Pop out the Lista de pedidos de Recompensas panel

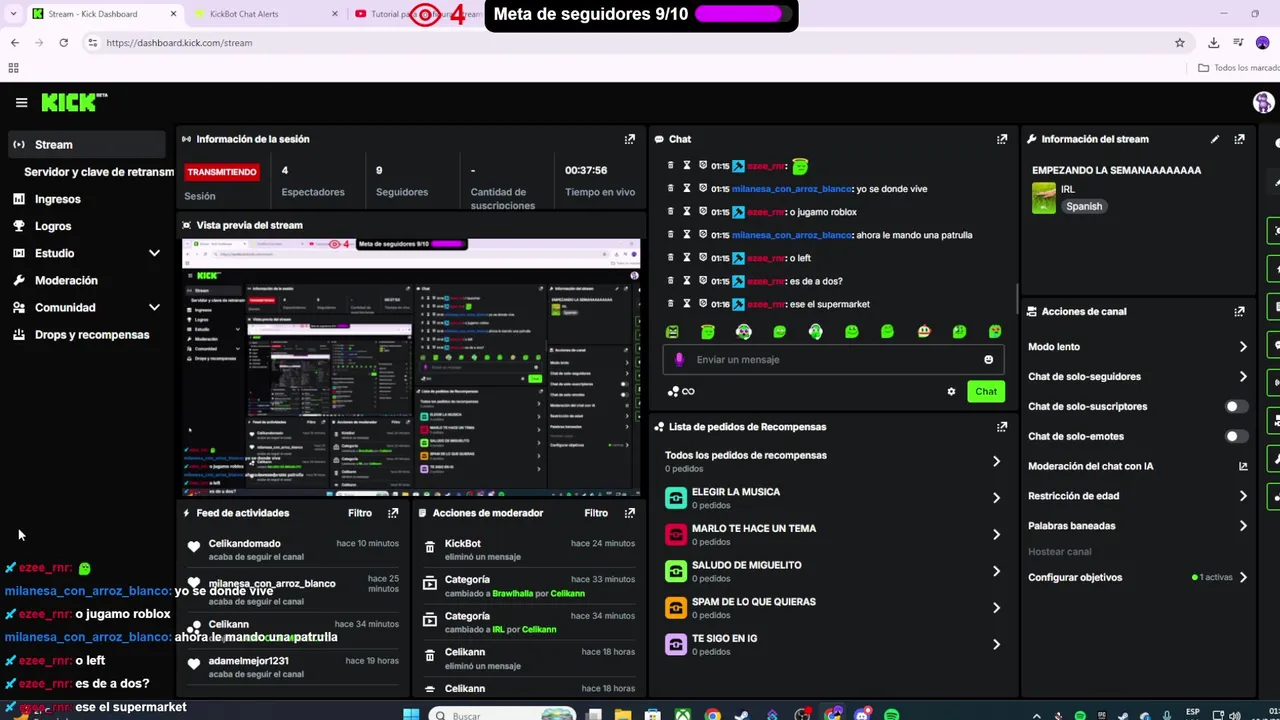point(1001,426)
